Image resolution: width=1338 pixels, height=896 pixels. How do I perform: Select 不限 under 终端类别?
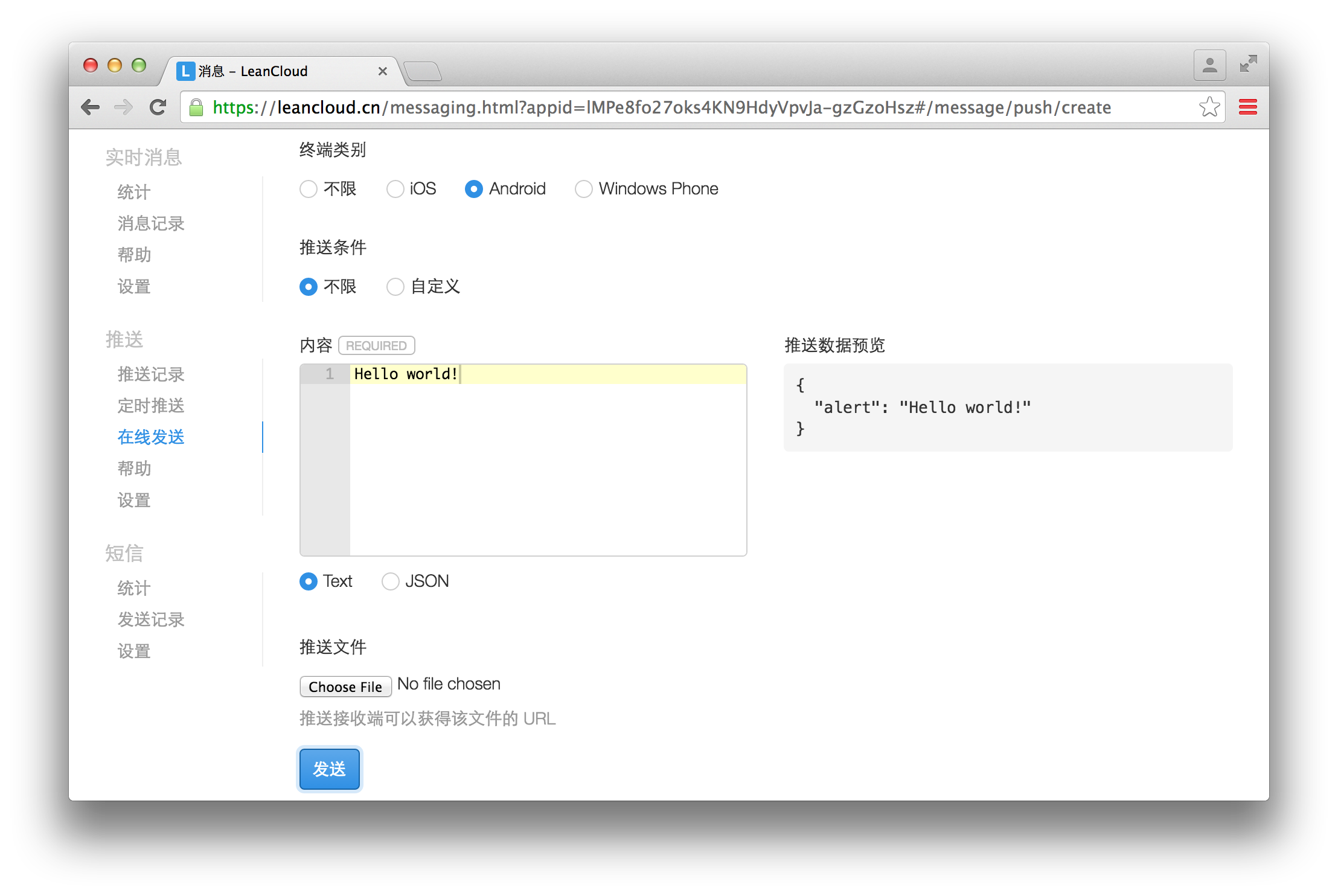pyautogui.click(x=309, y=189)
